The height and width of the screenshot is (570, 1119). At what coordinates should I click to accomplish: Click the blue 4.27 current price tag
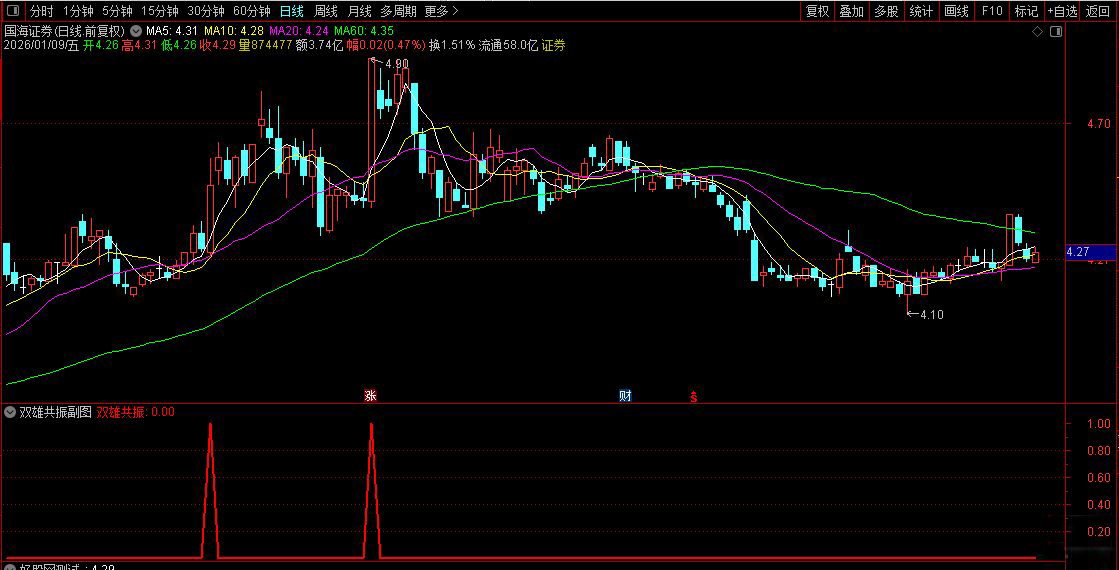tap(1090, 252)
